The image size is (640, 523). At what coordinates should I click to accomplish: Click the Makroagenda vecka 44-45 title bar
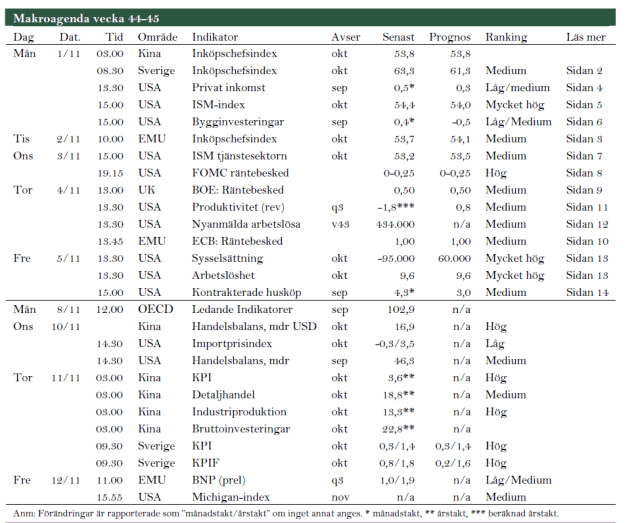[85, 18]
